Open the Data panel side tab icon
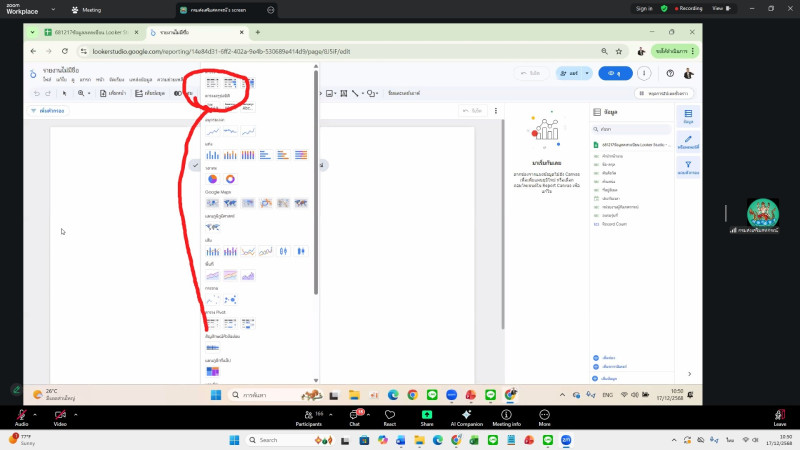This screenshot has width=800, height=450. pyautogui.click(x=688, y=116)
